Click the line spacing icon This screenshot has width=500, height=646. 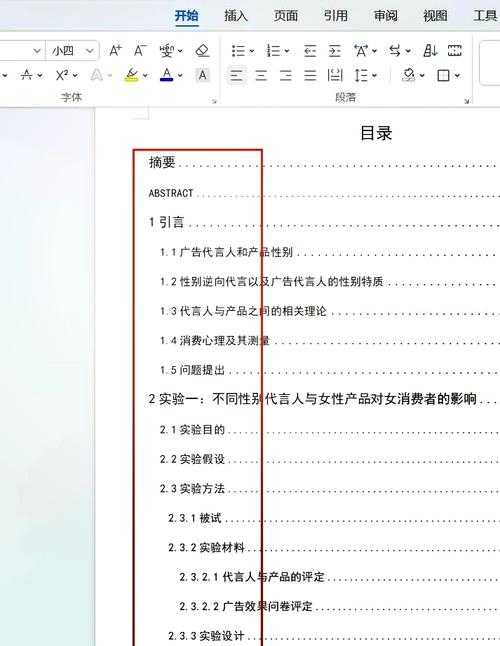coord(361,75)
